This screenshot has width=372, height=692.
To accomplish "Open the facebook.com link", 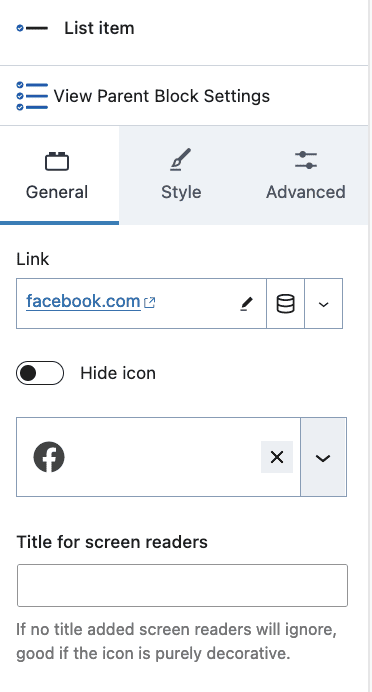I will pos(83,302).
